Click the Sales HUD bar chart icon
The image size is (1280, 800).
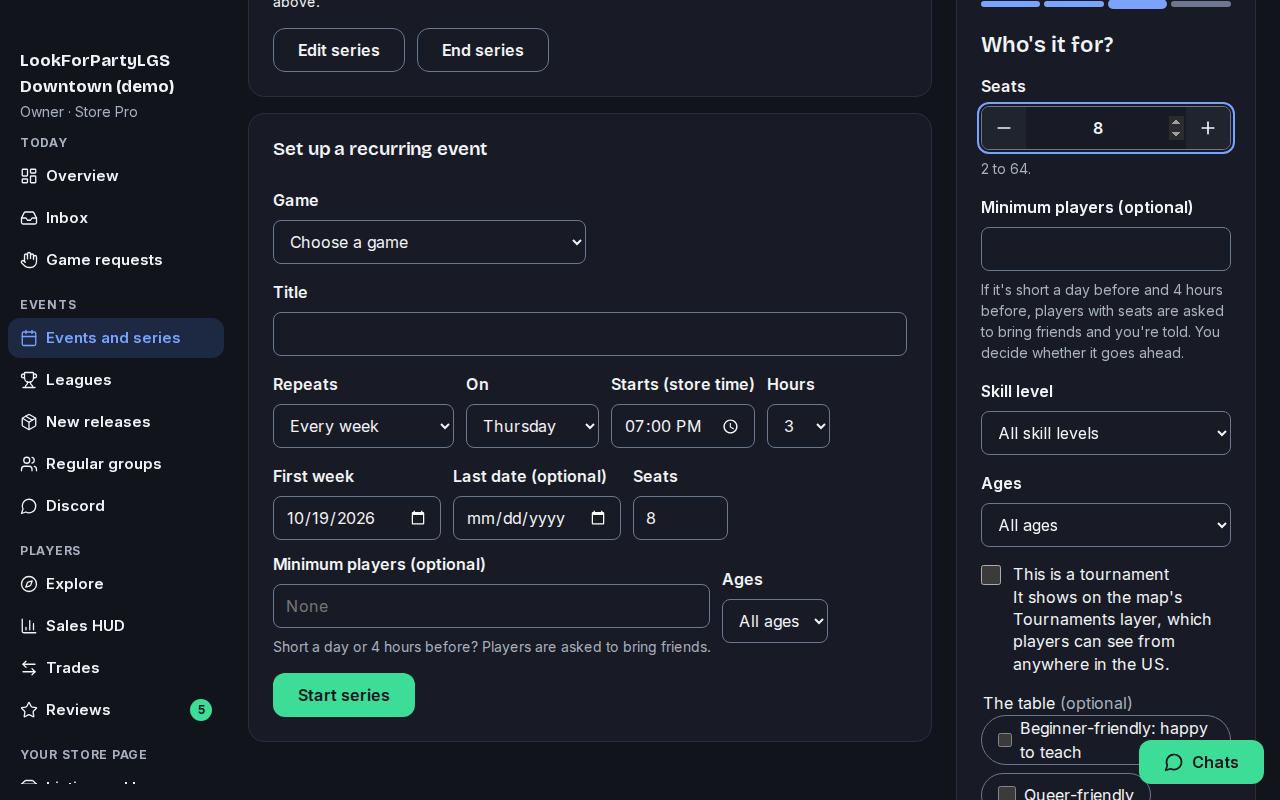click(29, 626)
